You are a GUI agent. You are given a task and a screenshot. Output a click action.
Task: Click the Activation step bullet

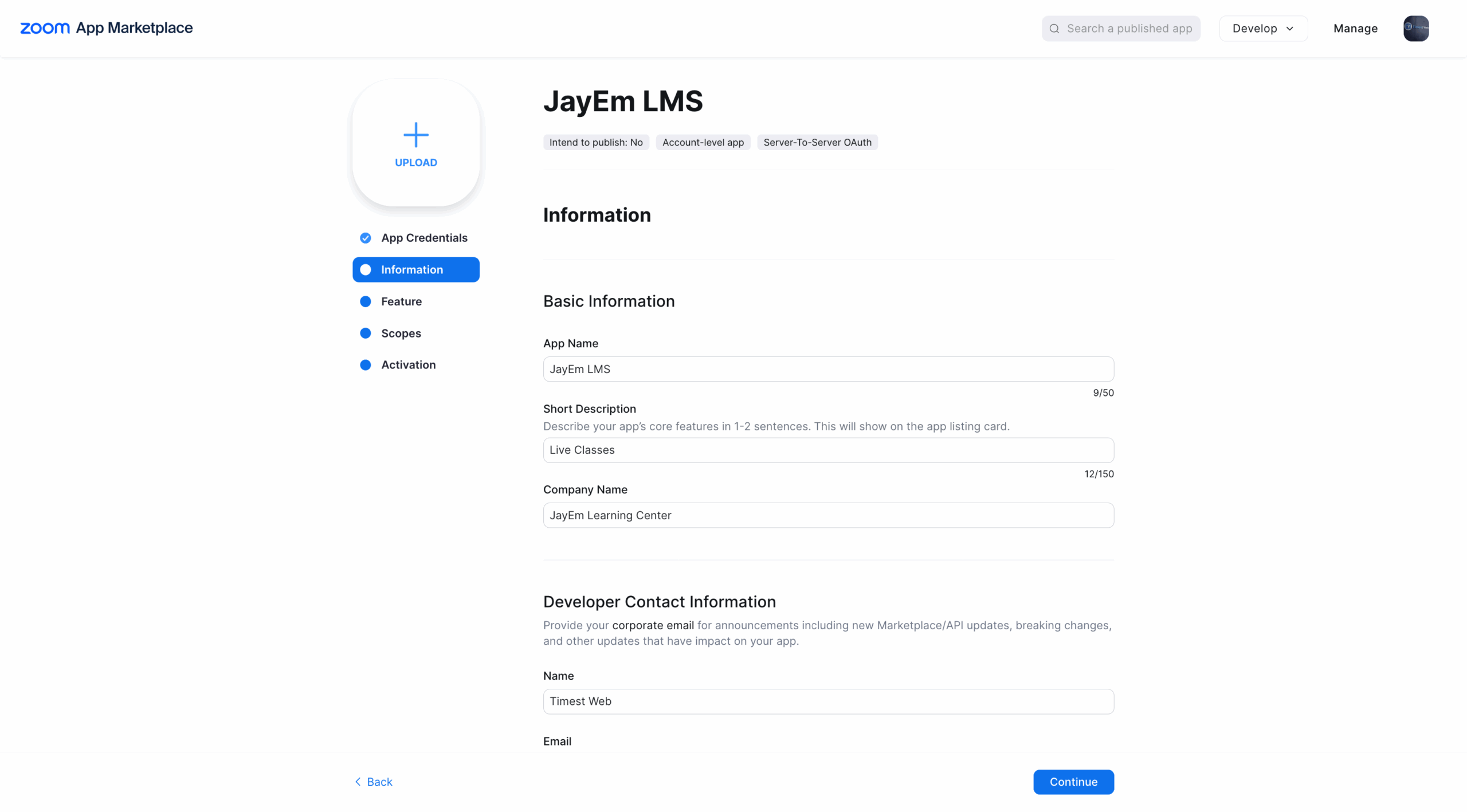pyautogui.click(x=365, y=364)
